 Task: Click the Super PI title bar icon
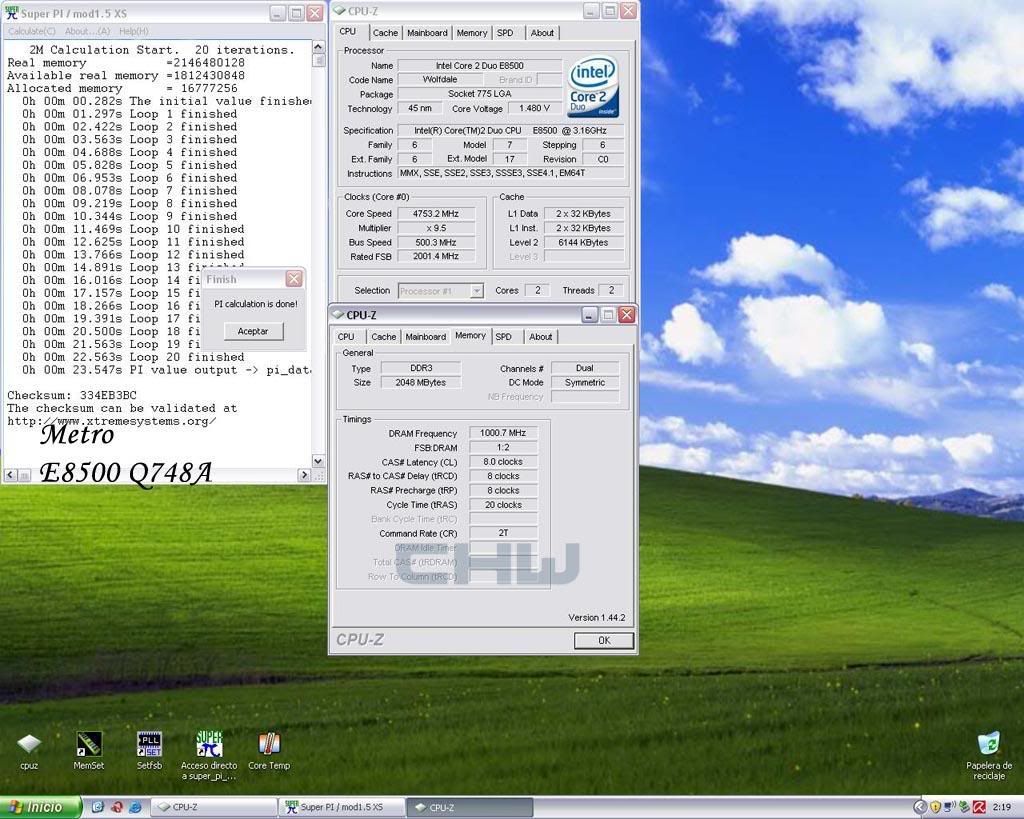coord(11,12)
